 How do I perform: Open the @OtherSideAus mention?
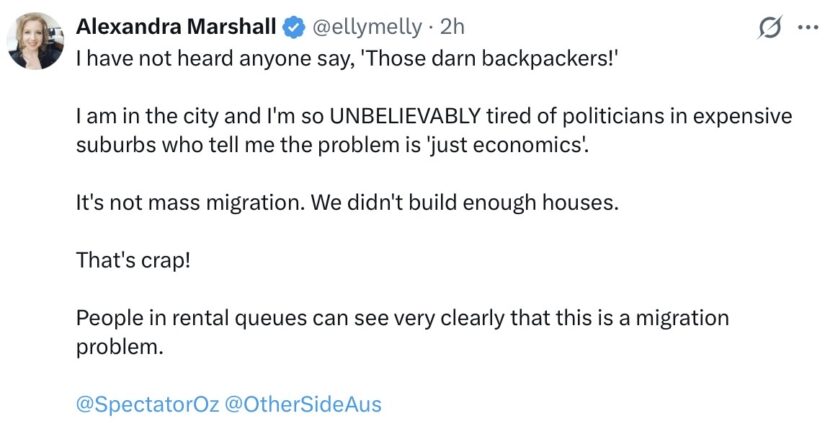[304, 404]
